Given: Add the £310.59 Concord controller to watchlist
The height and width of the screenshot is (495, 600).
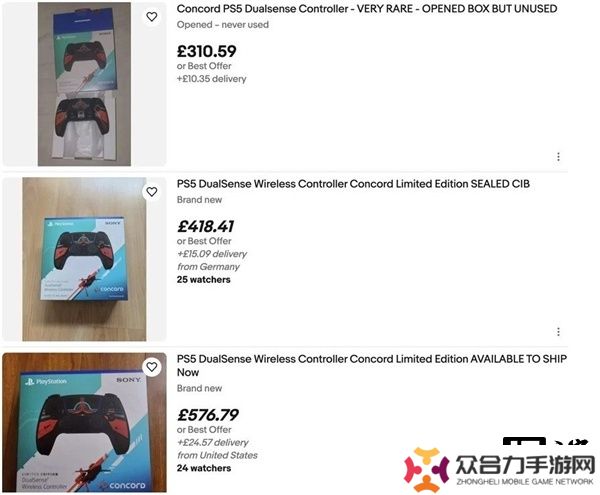Looking at the screenshot, I should pyautogui.click(x=152, y=16).
